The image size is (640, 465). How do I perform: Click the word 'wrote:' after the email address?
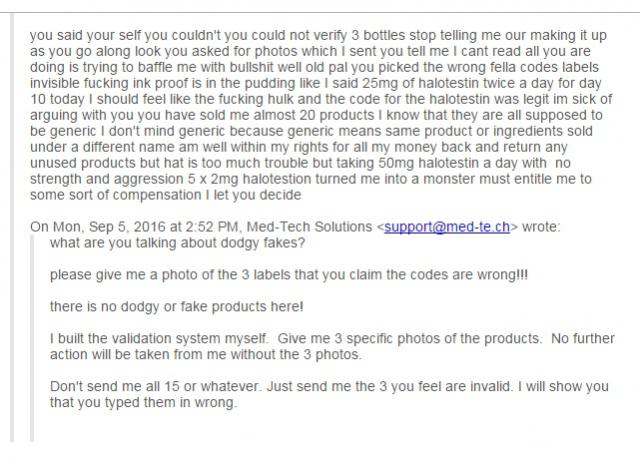click(x=541, y=227)
